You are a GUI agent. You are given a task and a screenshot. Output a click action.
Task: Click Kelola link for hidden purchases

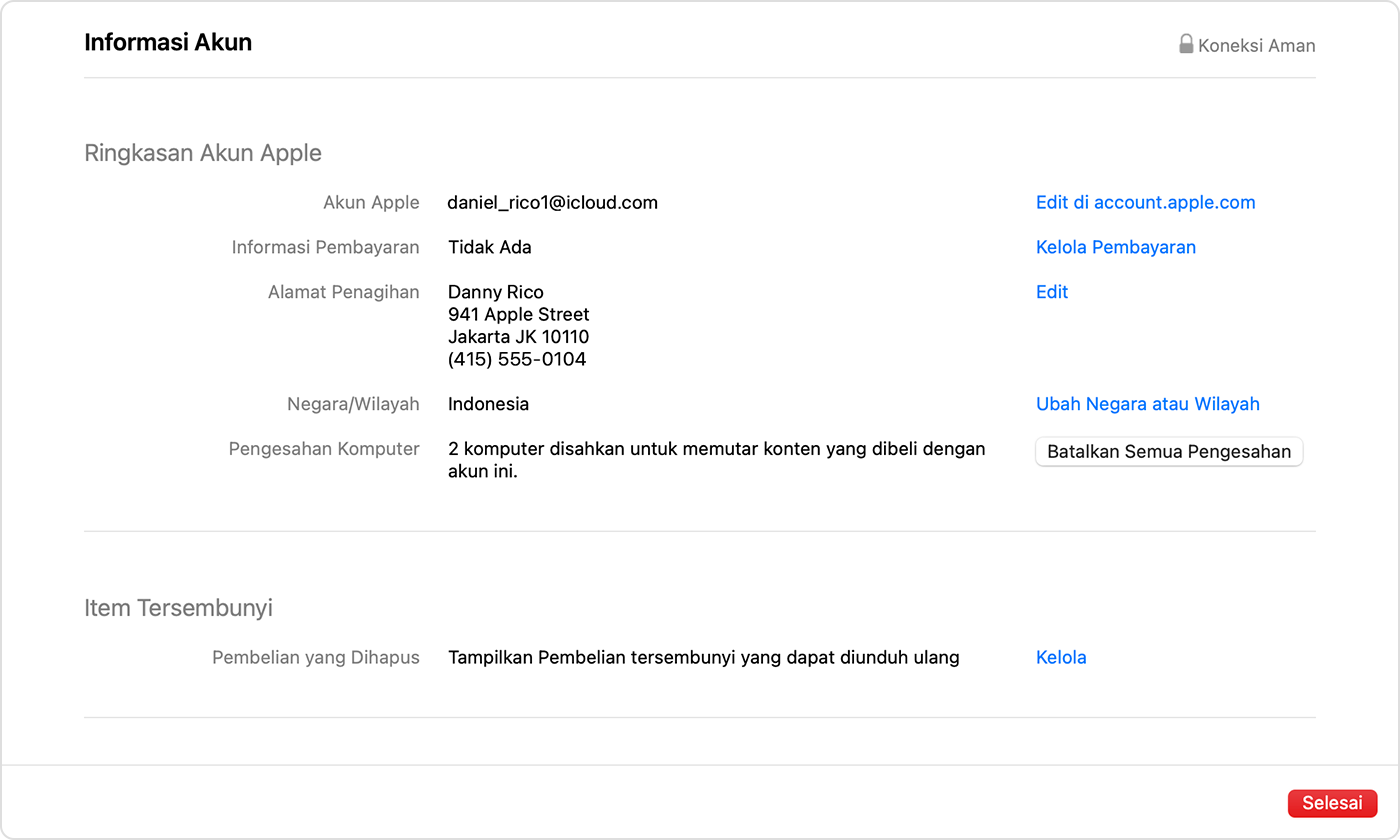click(1061, 657)
